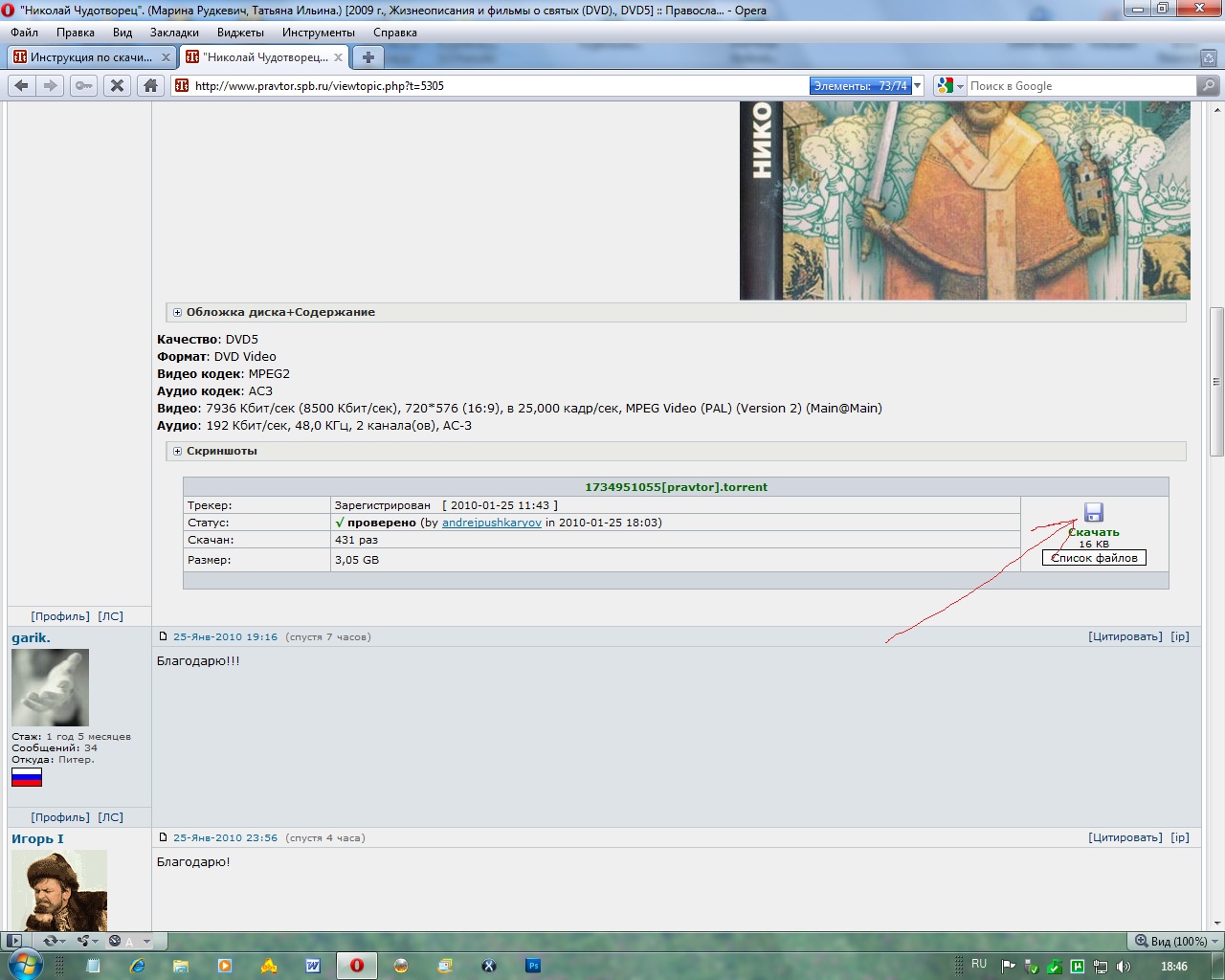Open Игорь I username link
The height and width of the screenshot is (980, 1225).
37,839
